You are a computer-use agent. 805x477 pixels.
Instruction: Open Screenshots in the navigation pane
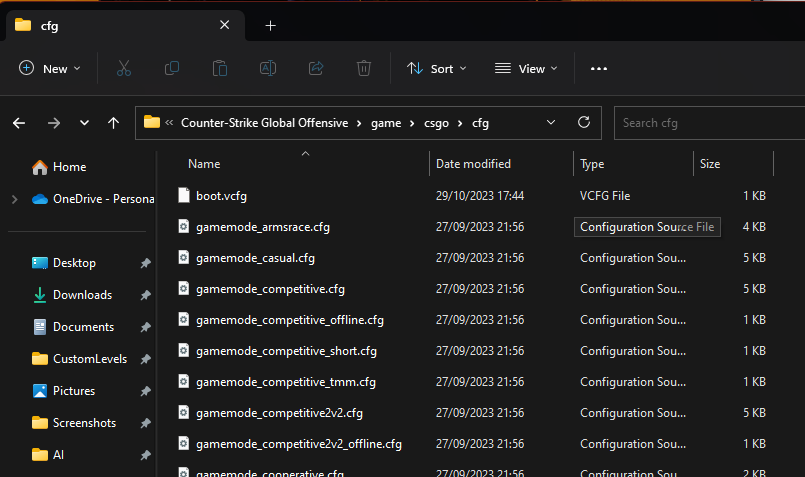(x=84, y=423)
